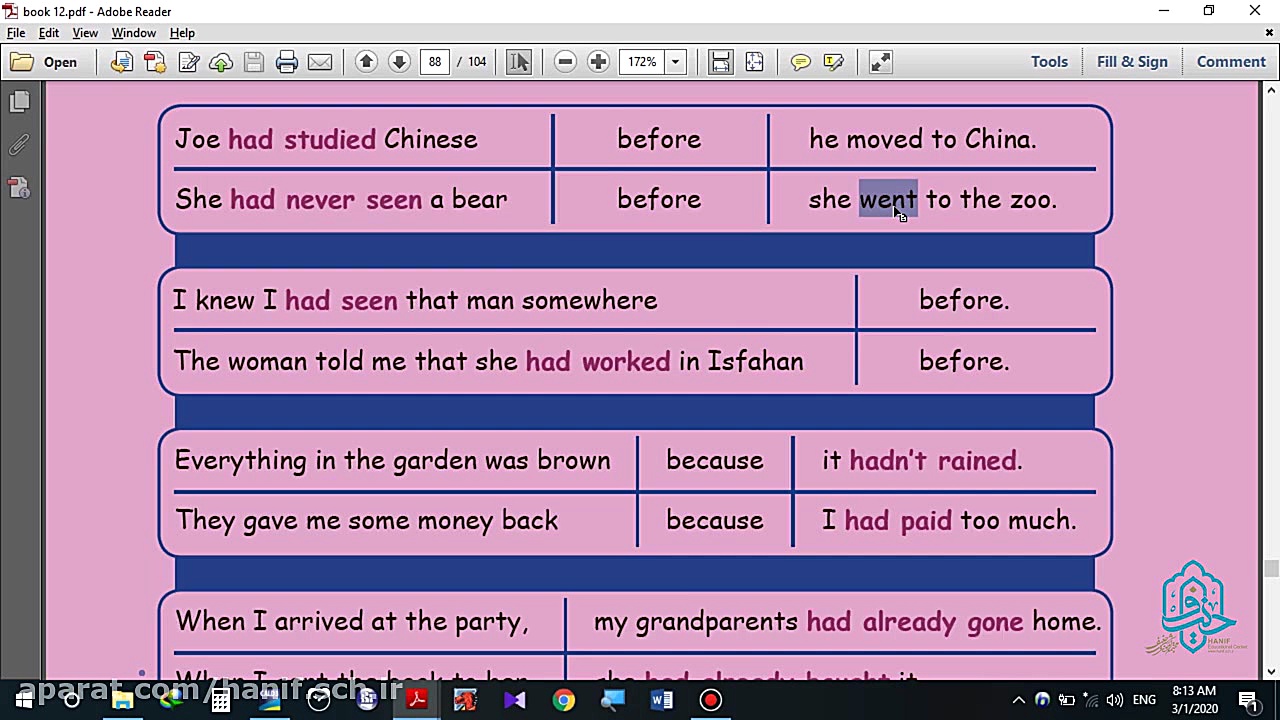Click the volume speaker tray icon
The image size is (1280, 720).
click(x=1115, y=700)
